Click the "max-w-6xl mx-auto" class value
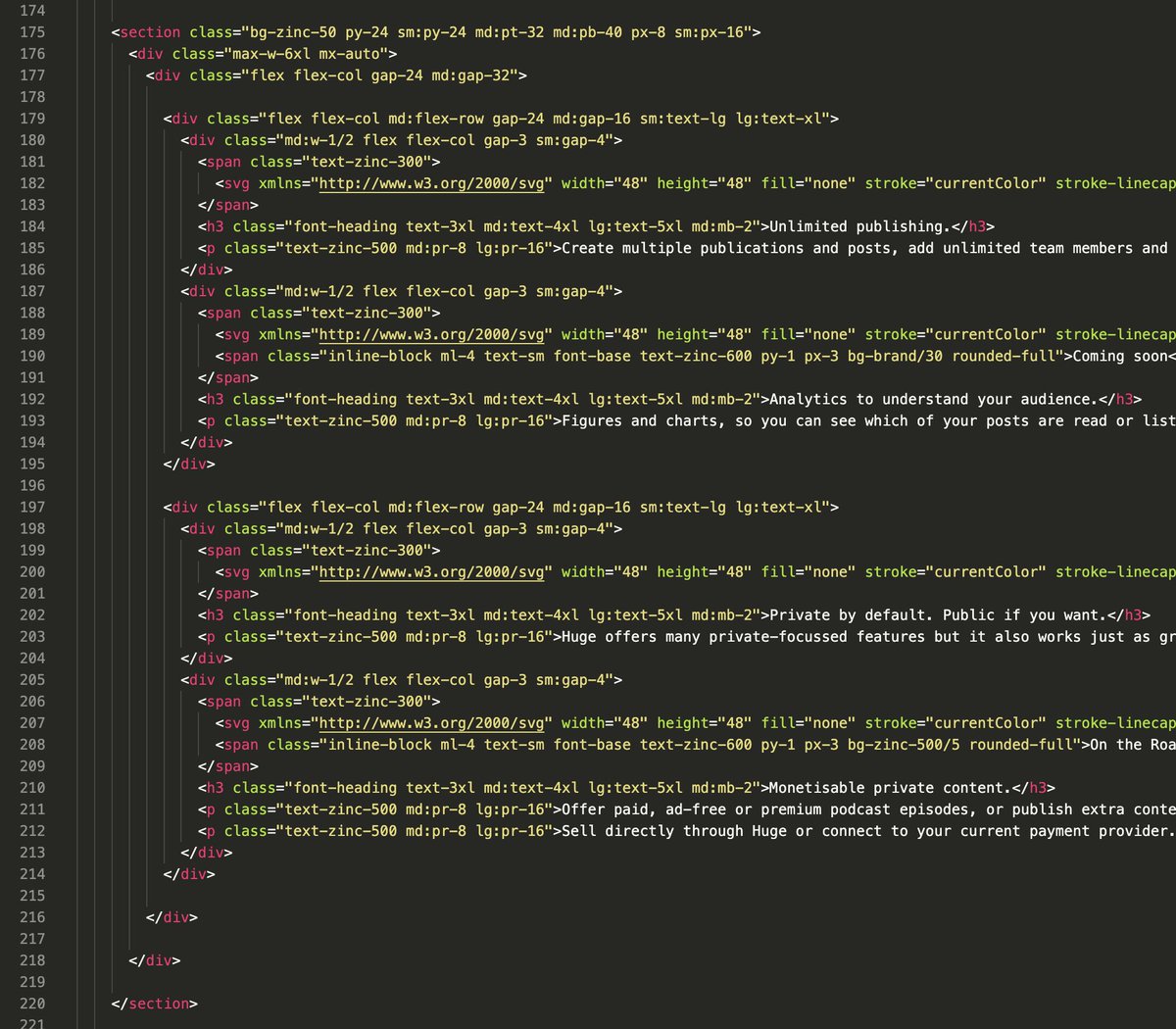The height and width of the screenshot is (1029, 1176). (x=311, y=54)
